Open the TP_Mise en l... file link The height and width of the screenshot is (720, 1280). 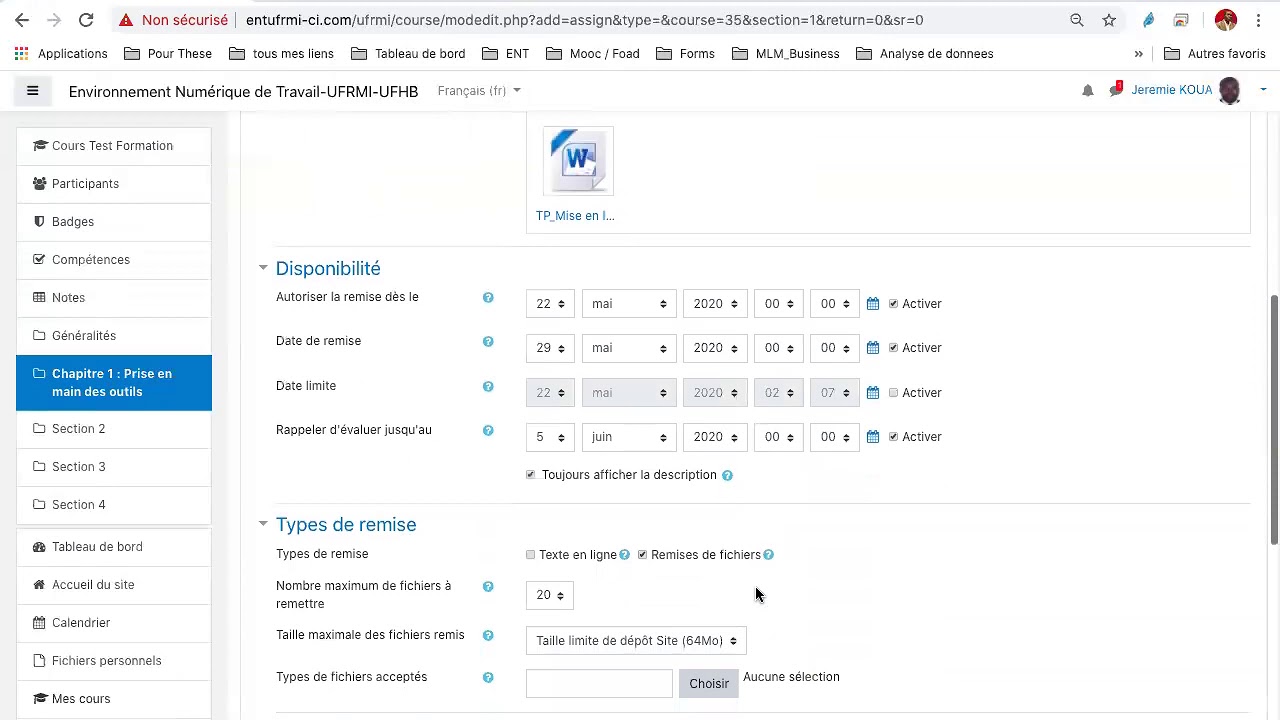tap(575, 216)
